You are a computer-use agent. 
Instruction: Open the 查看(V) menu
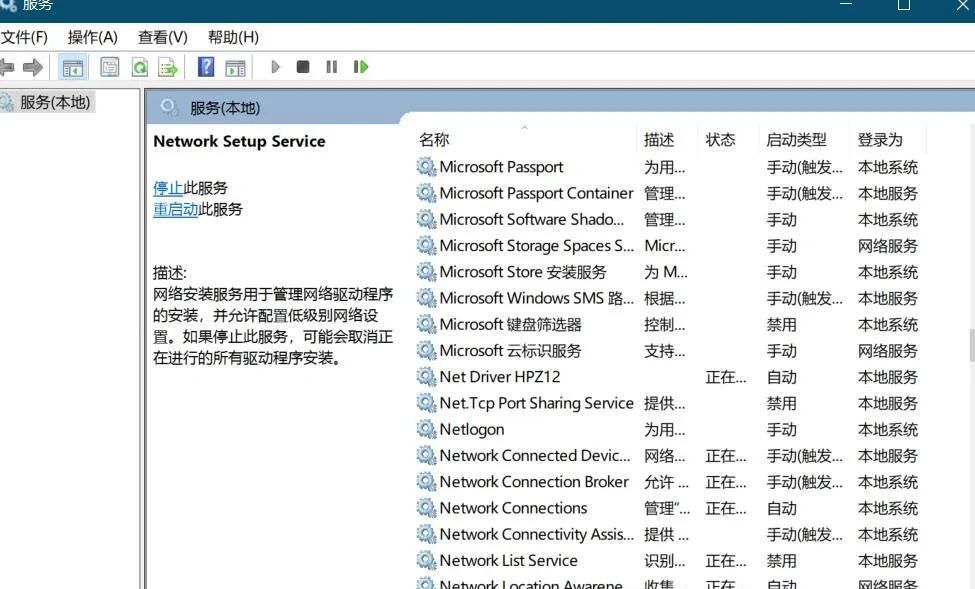pos(162,37)
